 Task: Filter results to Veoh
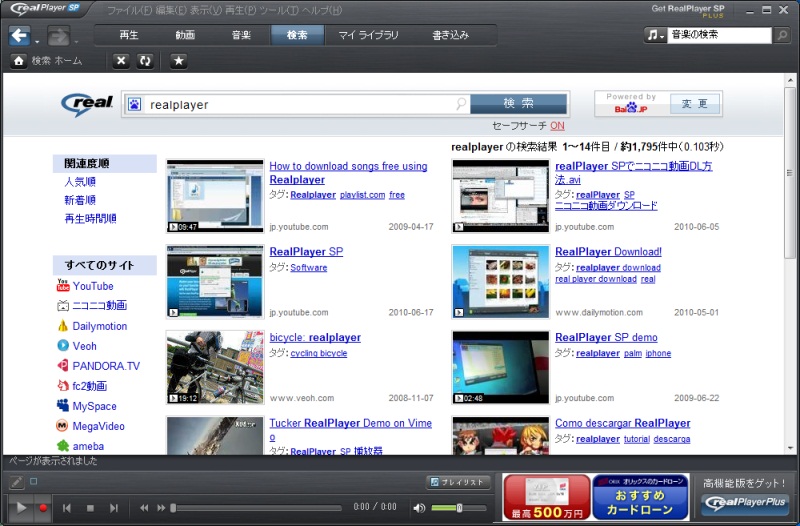(84, 346)
